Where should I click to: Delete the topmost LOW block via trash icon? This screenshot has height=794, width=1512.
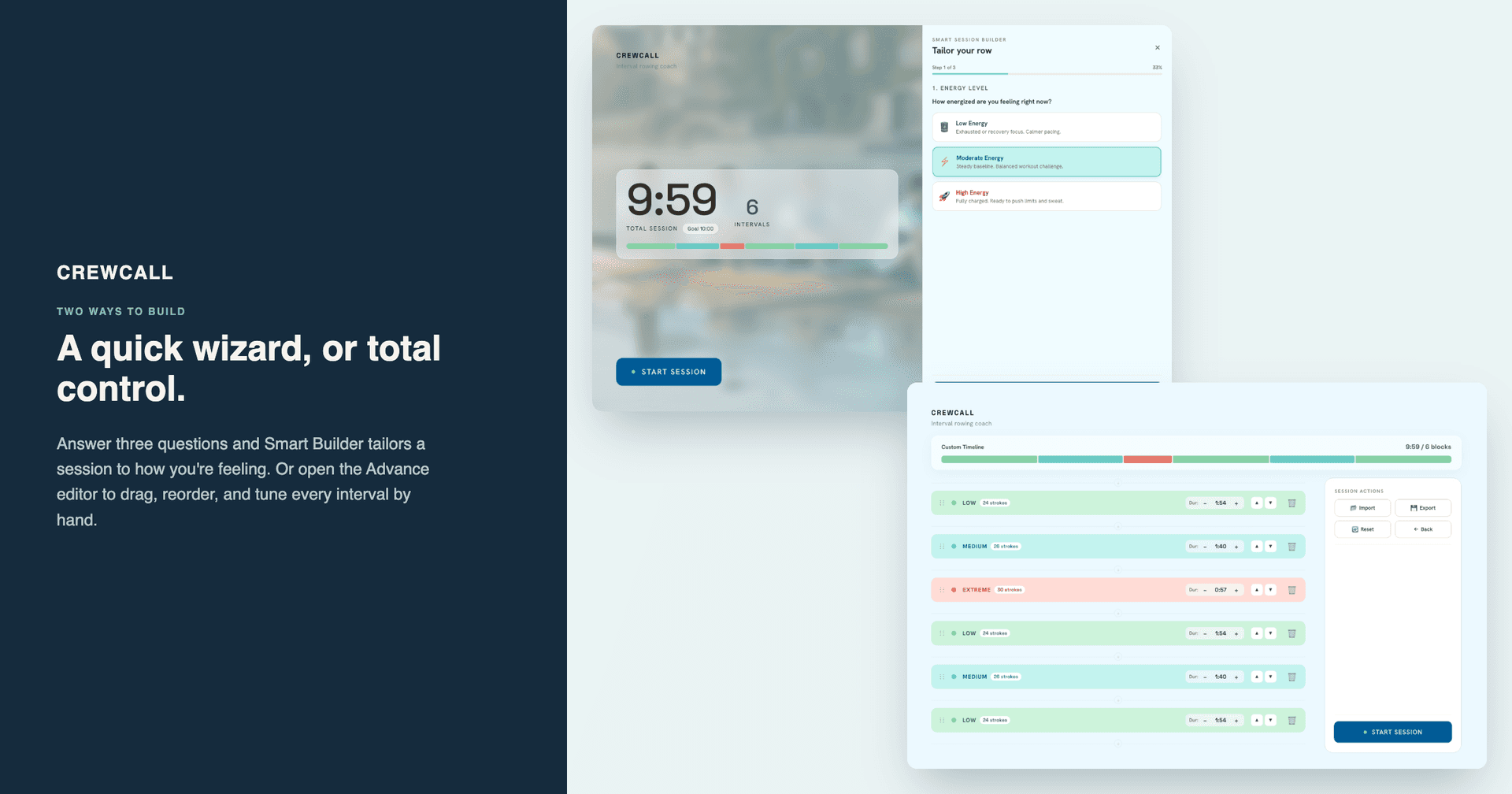pos(1291,503)
